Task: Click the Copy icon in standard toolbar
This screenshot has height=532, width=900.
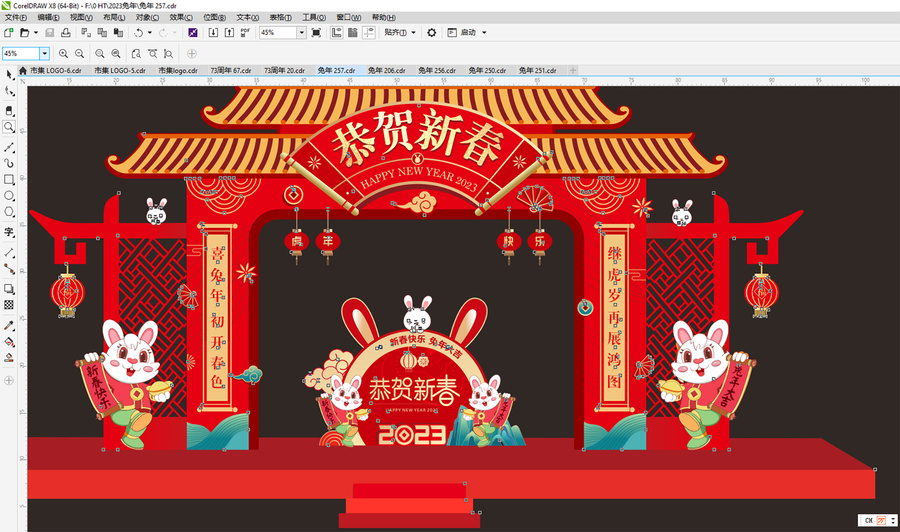Action: (x=102, y=33)
